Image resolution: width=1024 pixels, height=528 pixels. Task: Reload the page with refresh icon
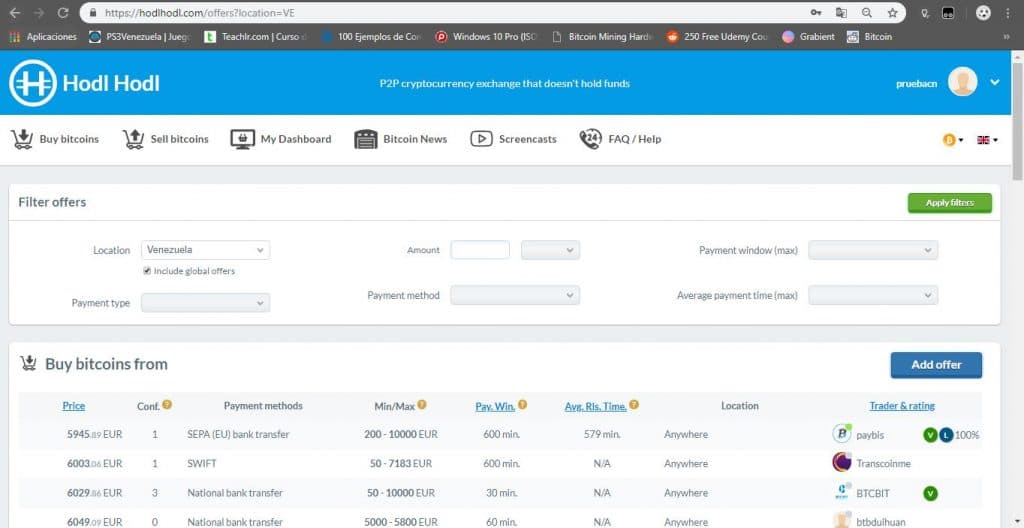coord(63,12)
